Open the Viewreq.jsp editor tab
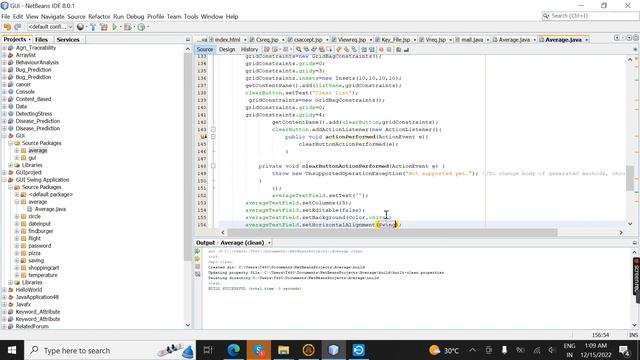Image resolution: width=640 pixels, height=360 pixels. pyautogui.click(x=352, y=40)
